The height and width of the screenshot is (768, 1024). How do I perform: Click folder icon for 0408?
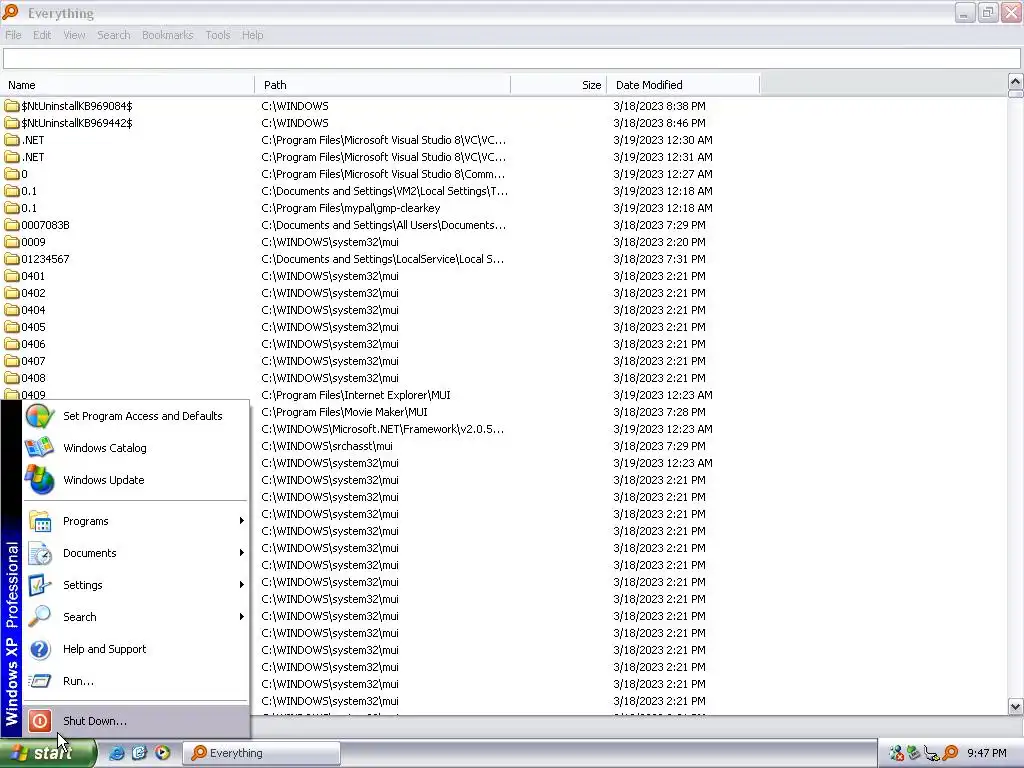12,377
